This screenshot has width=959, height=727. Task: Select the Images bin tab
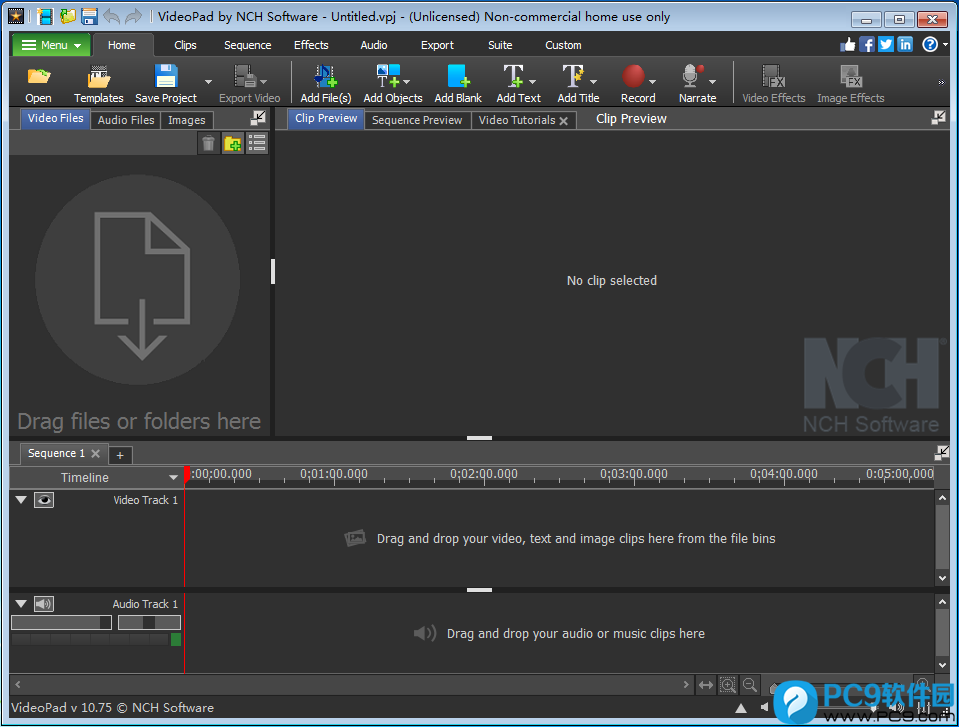coord(187,120)
